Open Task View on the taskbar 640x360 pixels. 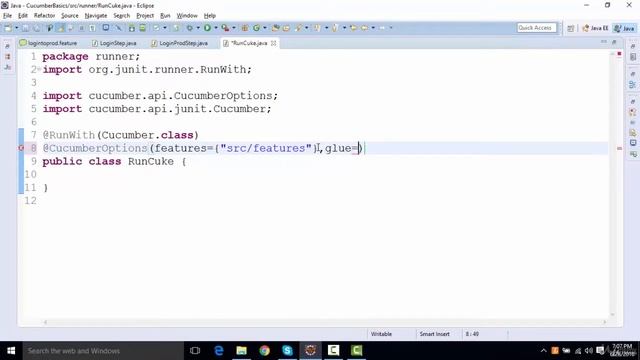pyautogui.click(x=195, y=351)
